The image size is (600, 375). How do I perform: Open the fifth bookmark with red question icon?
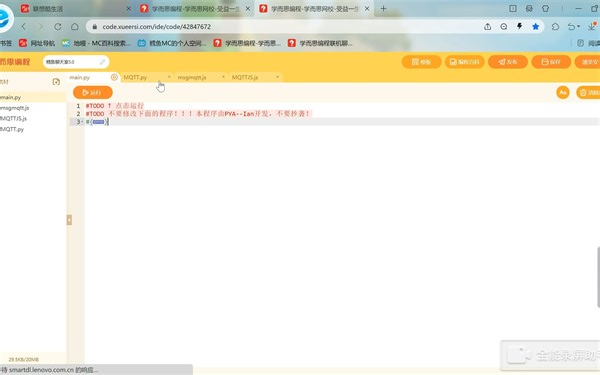point(247,43)
